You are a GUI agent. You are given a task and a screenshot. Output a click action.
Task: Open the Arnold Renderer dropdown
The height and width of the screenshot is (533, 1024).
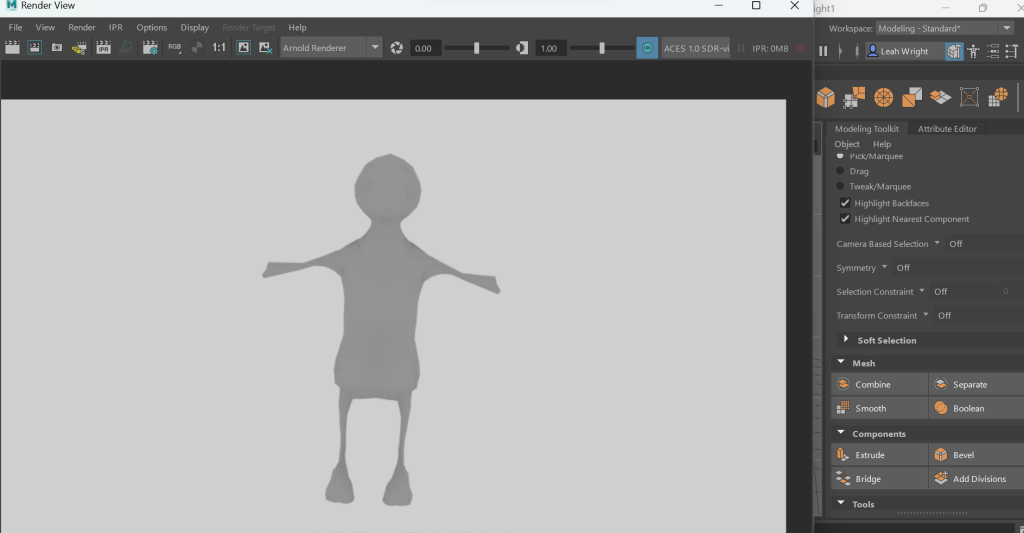(x=331, y=48)
